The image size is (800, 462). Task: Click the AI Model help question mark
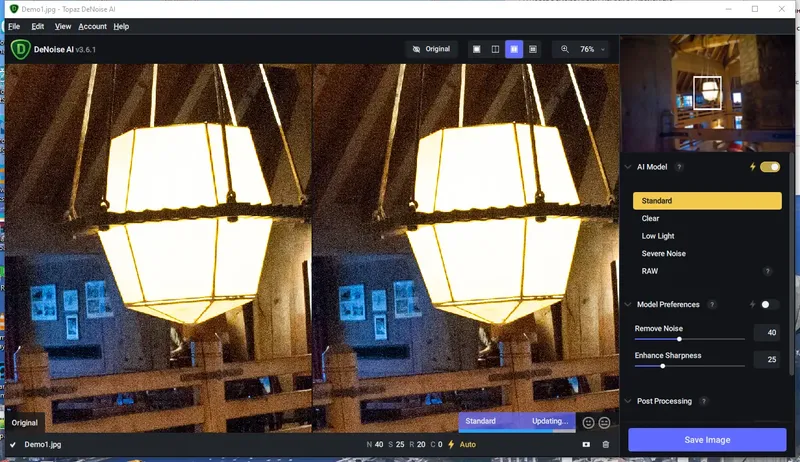coord(679,167)
